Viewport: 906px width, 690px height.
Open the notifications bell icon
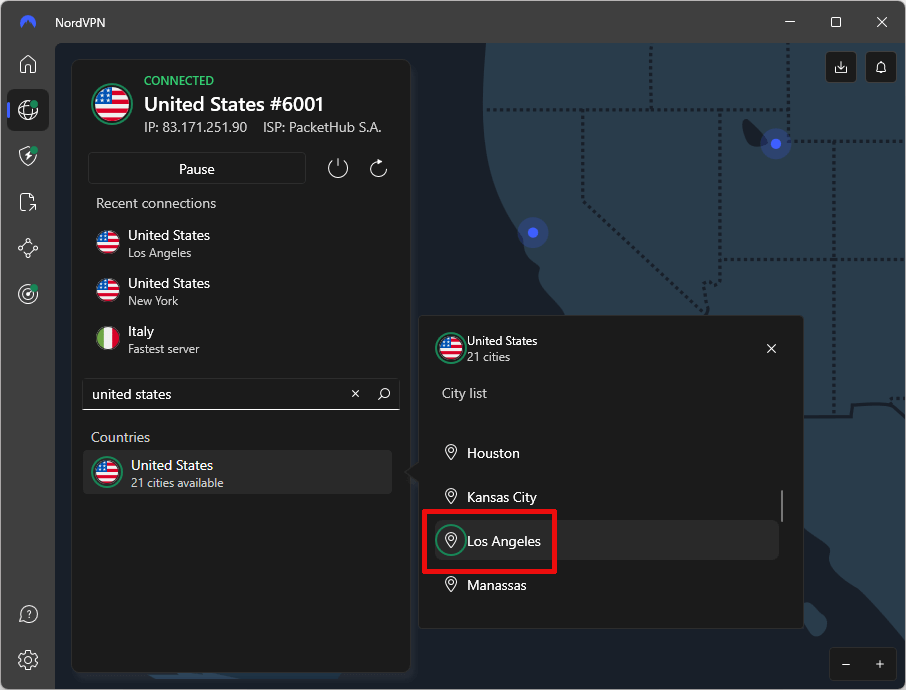point(881,67)
